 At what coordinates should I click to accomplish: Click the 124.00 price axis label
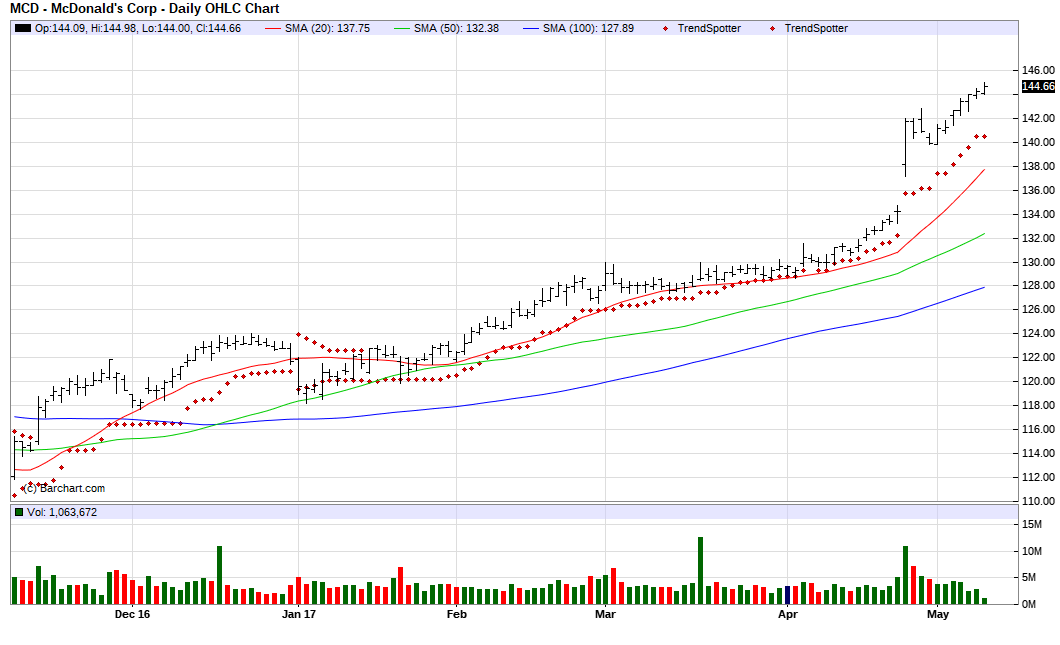[1038, 333]
